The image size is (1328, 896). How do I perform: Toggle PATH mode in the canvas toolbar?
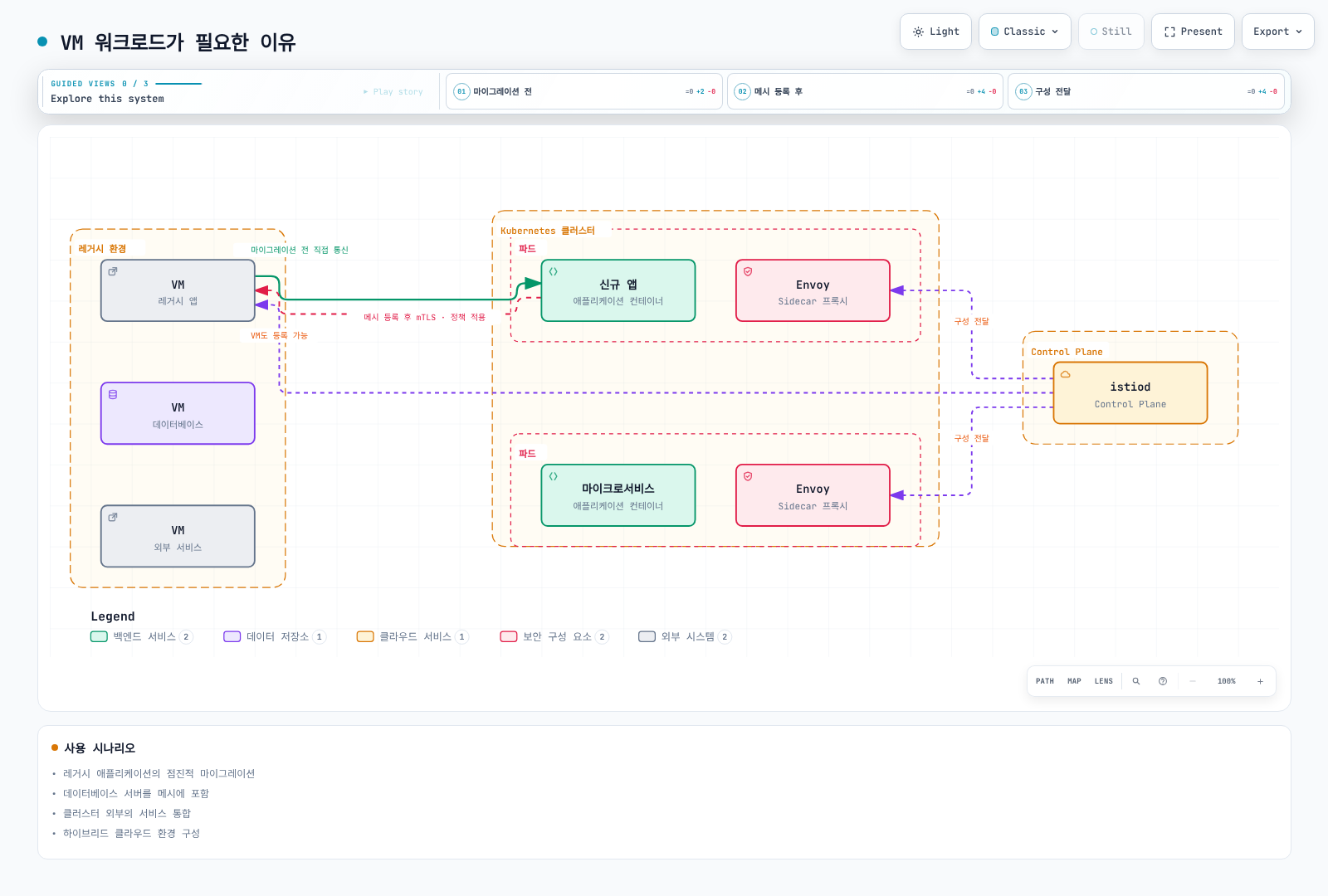coord(1045,681)
